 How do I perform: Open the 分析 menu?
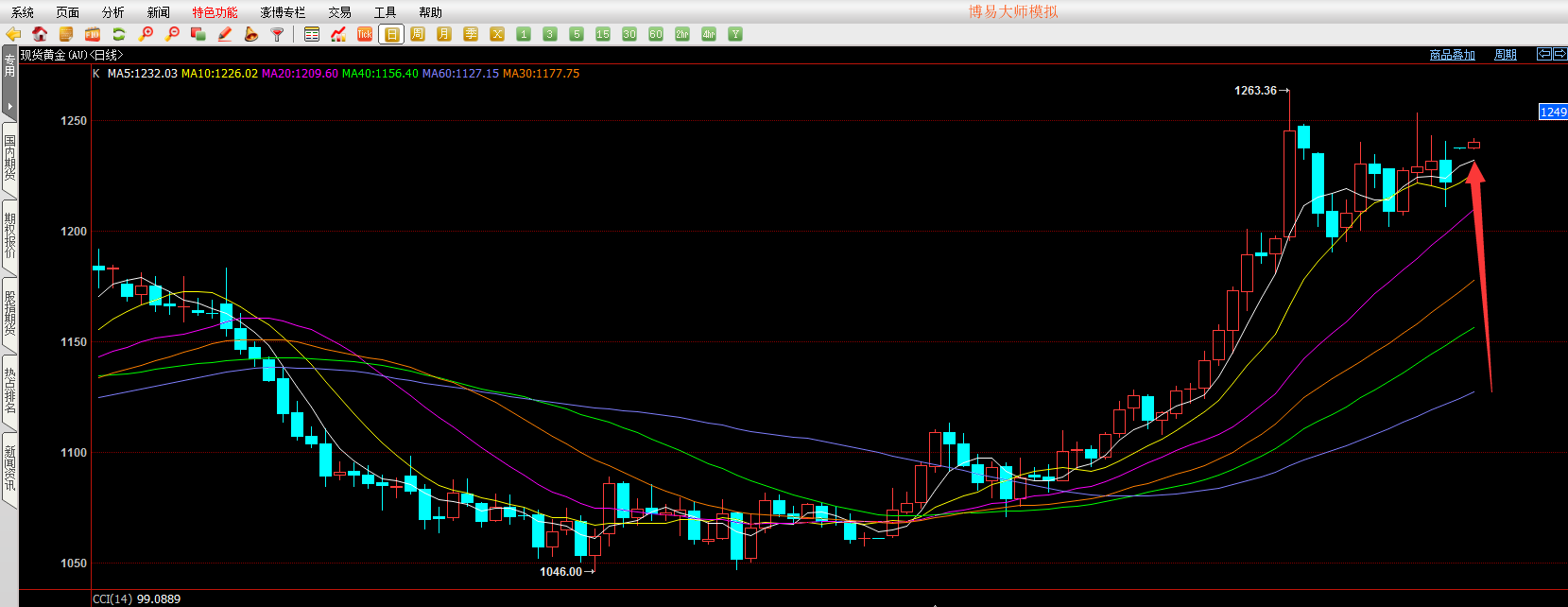(112, 12)
